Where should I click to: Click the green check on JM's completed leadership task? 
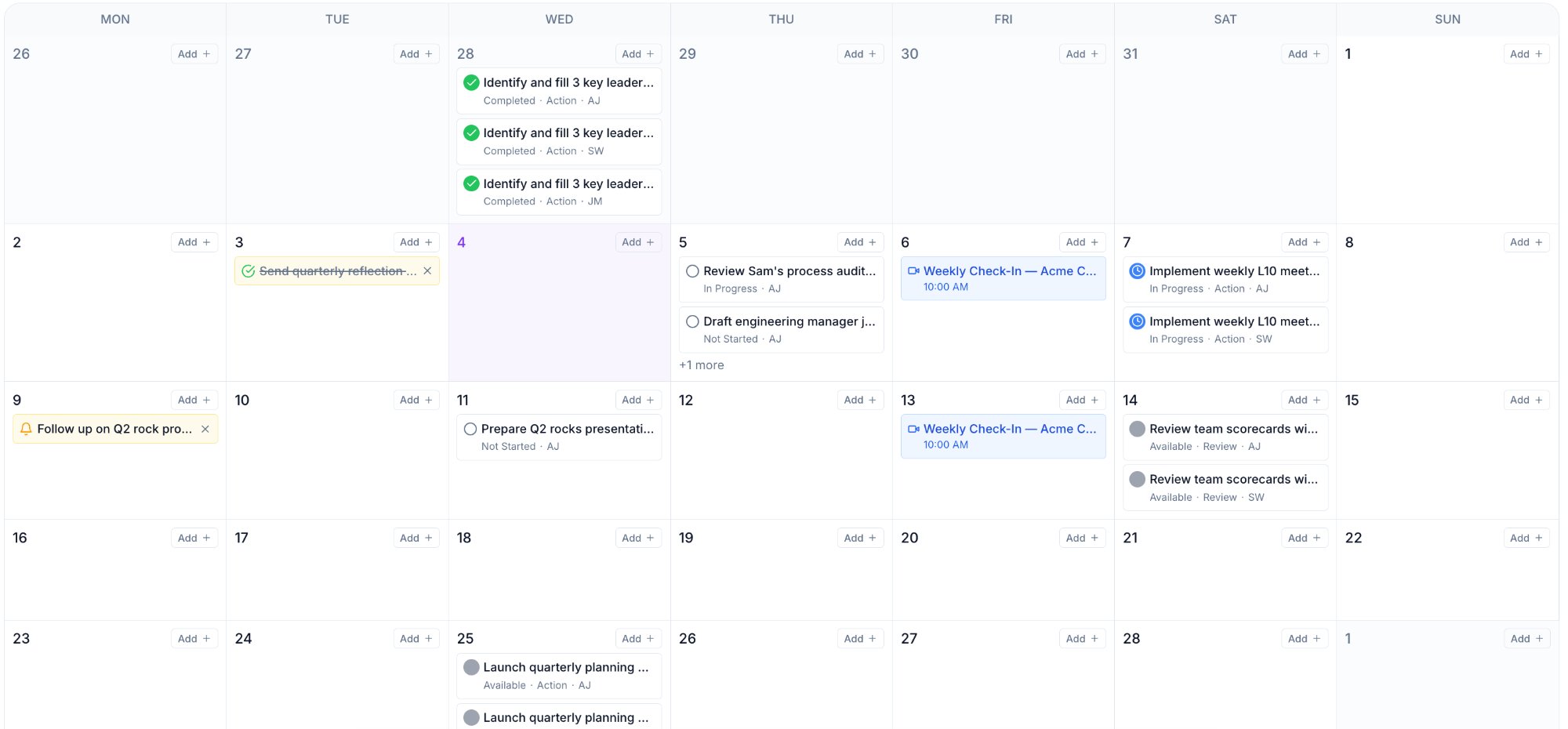pyautogui.click(x=470, y=183)
